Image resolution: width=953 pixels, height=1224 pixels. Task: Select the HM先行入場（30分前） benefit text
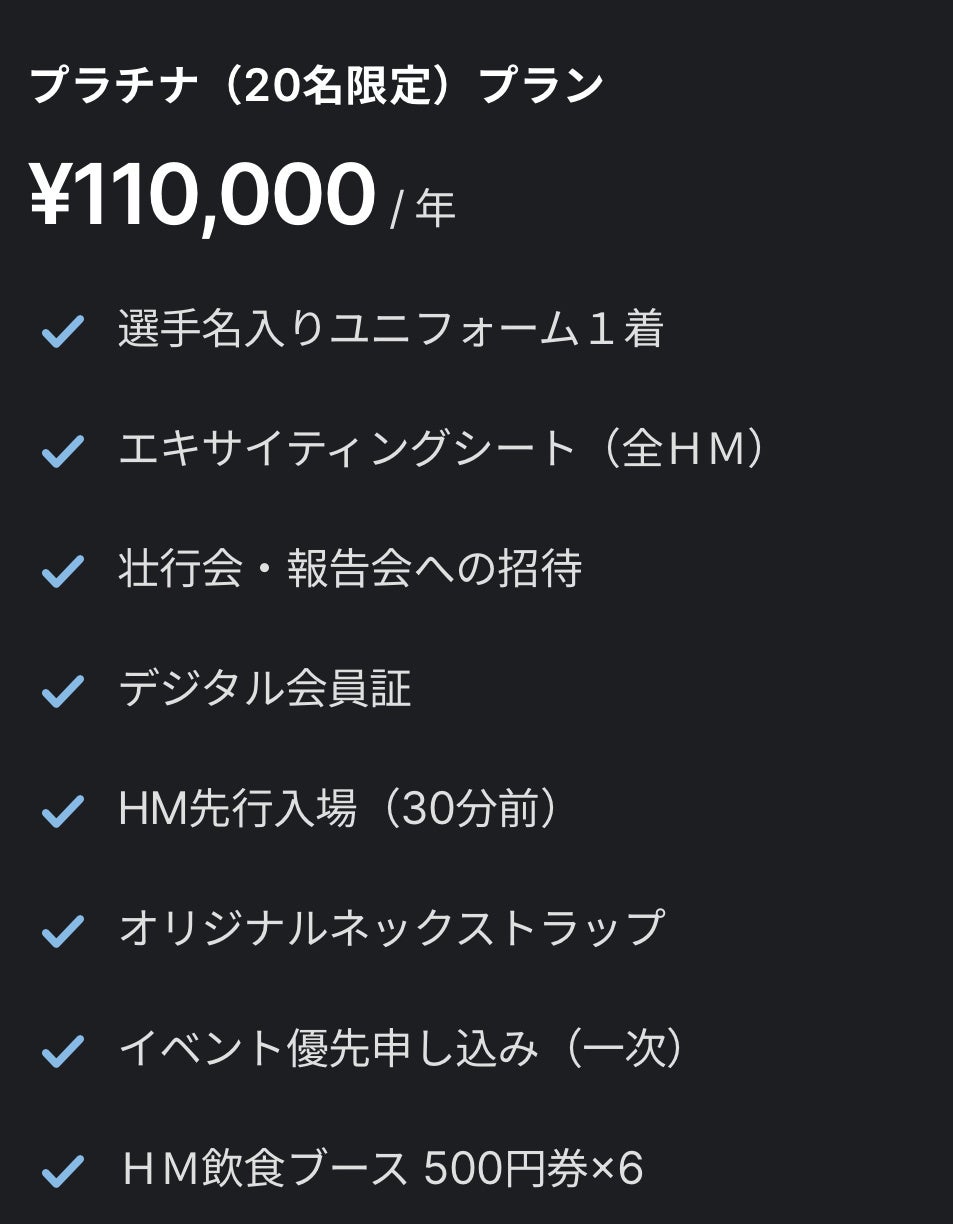(338, 810)
